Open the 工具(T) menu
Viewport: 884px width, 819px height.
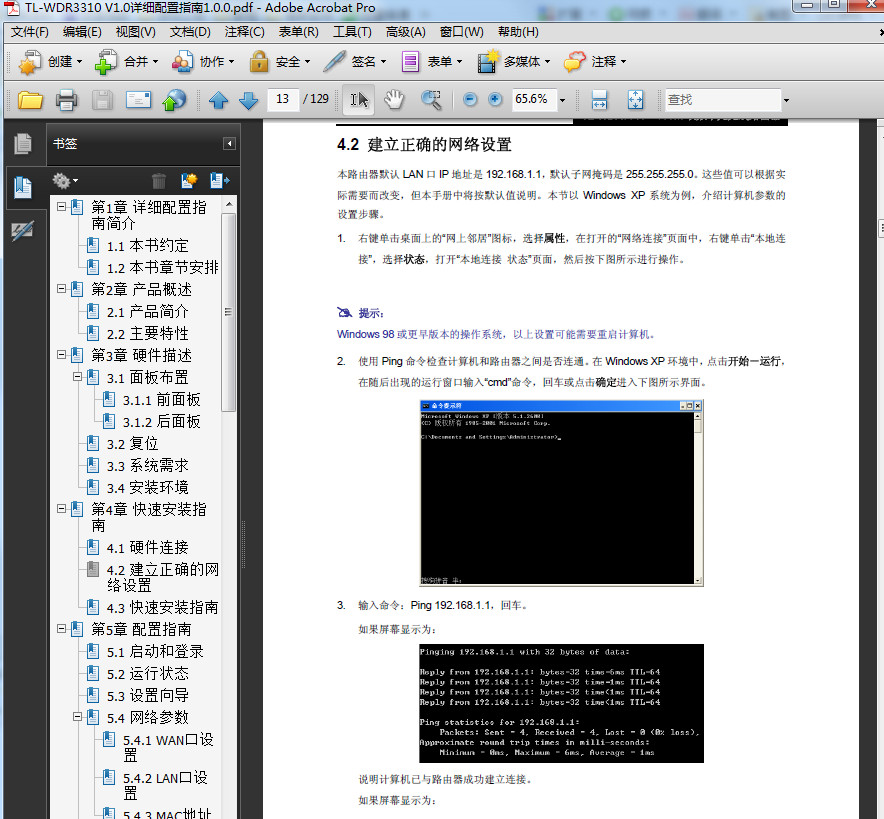352,32
